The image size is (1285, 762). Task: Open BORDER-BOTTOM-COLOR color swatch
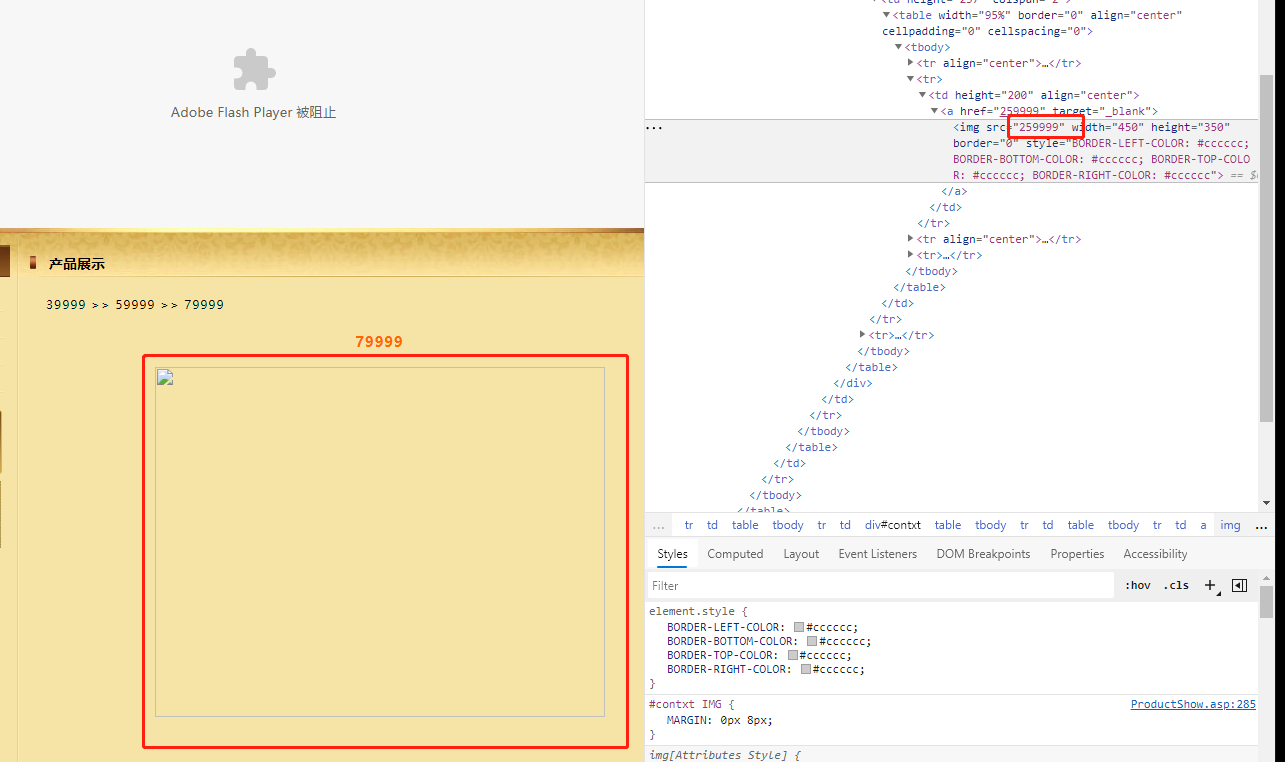click(x=812, y=641)
